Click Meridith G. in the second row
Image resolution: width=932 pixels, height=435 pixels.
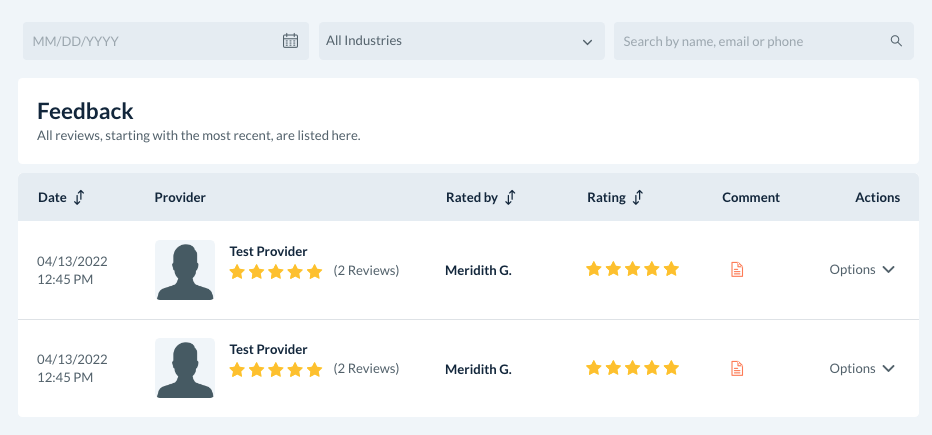click(478, 369)
